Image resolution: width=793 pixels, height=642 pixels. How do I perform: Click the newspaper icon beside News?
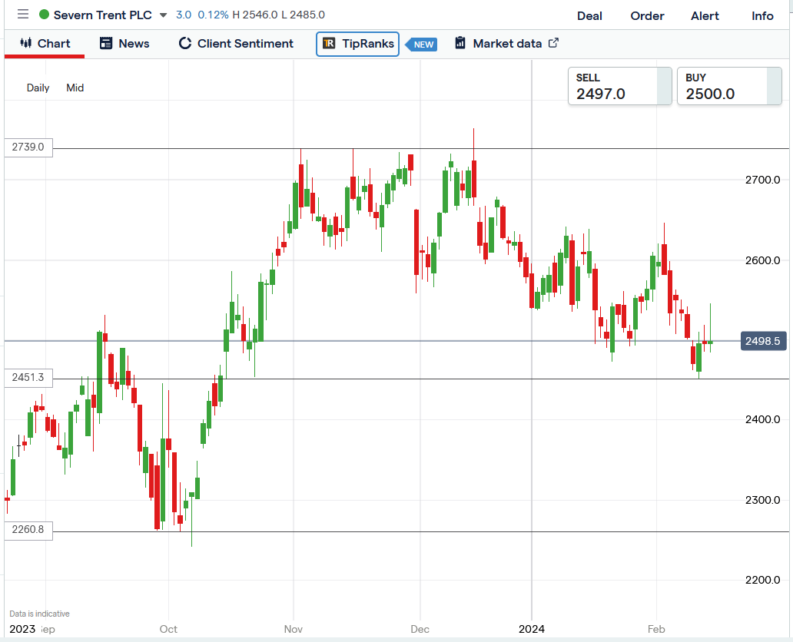coord(105,44)
